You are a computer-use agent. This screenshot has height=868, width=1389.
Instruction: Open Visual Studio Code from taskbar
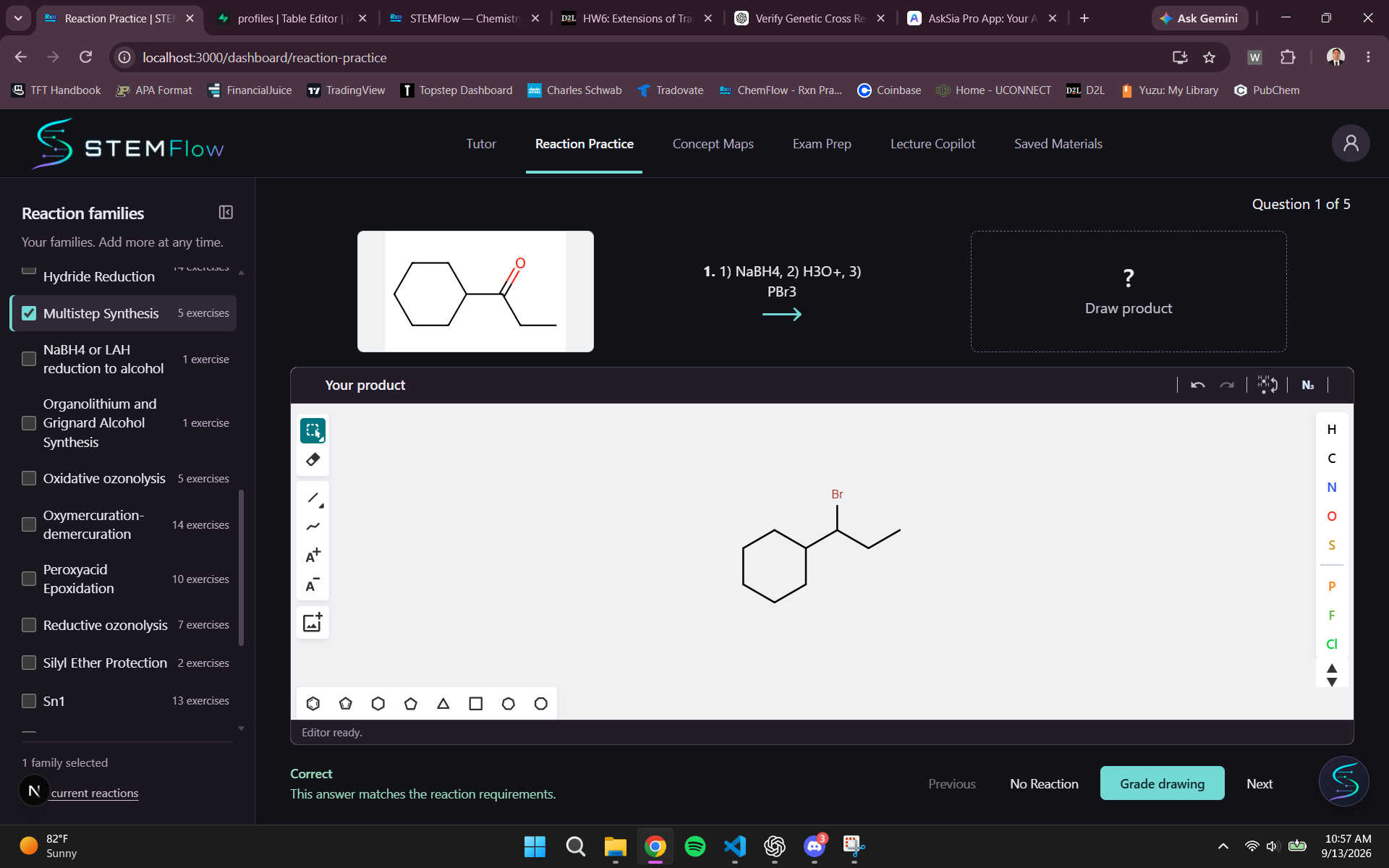(735, 846)
